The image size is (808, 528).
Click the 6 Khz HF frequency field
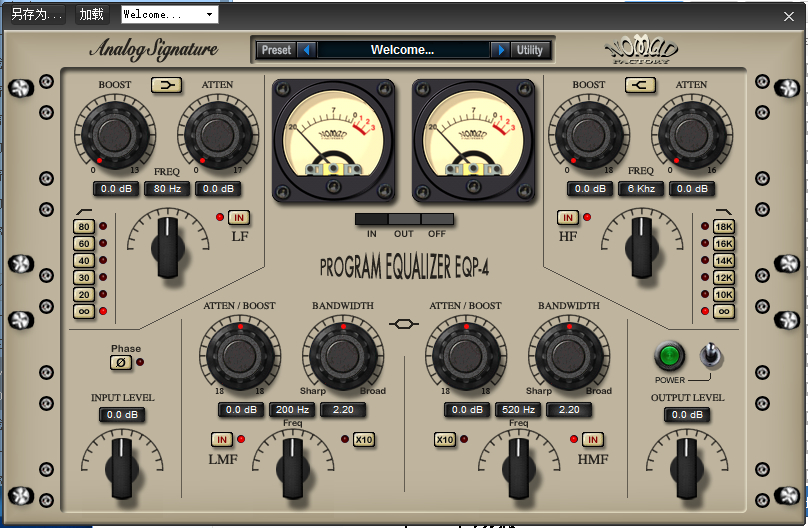coord(641,189)
